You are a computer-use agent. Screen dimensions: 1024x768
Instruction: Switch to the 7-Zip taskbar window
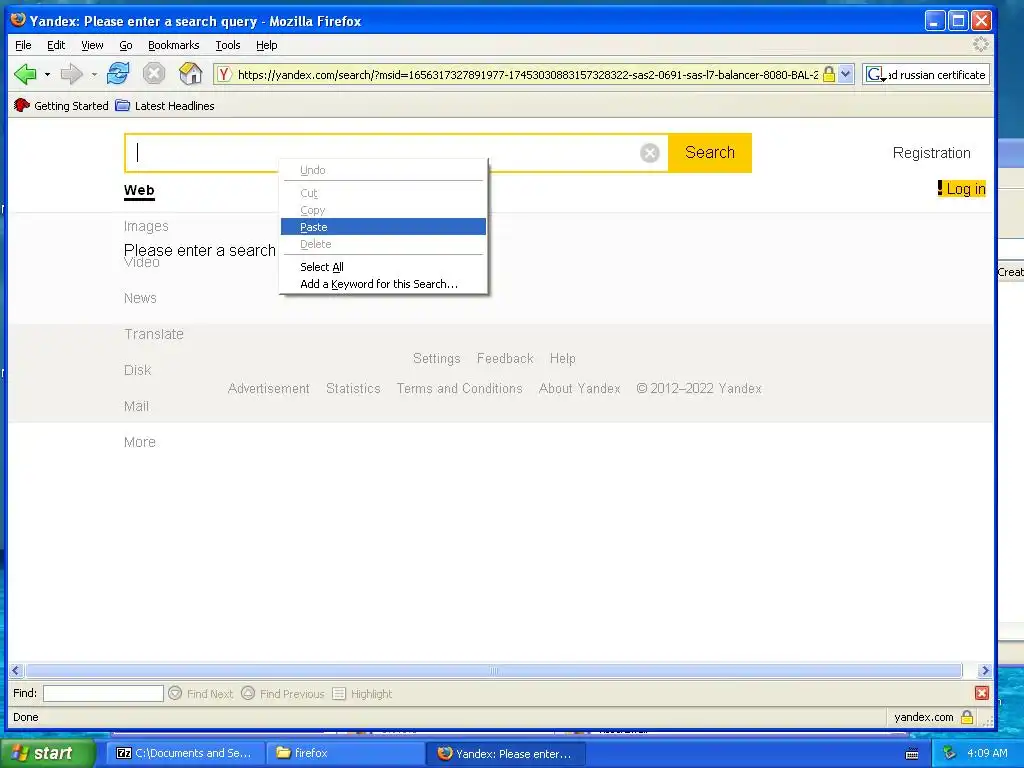[185, 753]
